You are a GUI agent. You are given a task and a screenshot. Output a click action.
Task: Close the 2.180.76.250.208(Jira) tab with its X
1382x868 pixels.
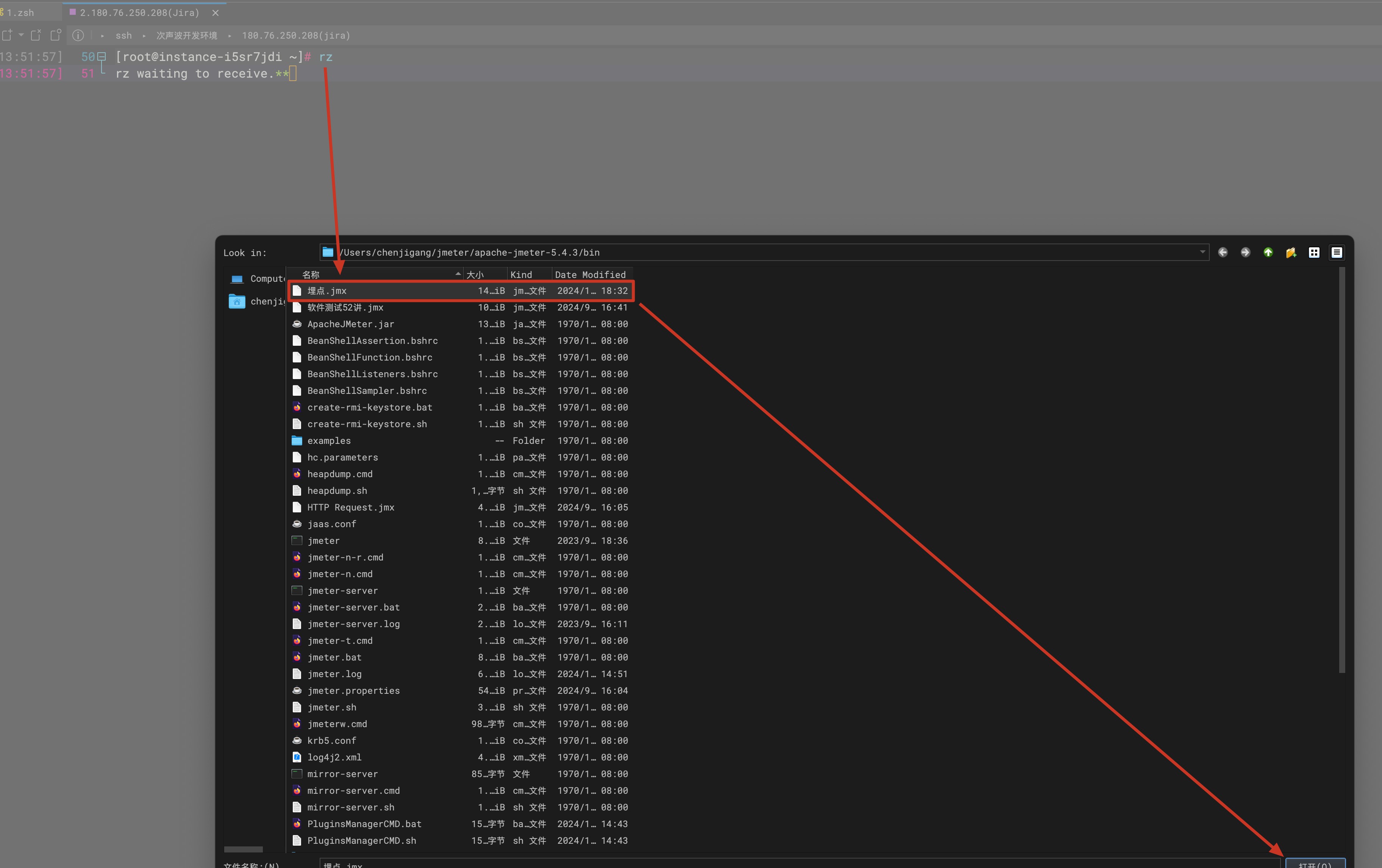215,12
